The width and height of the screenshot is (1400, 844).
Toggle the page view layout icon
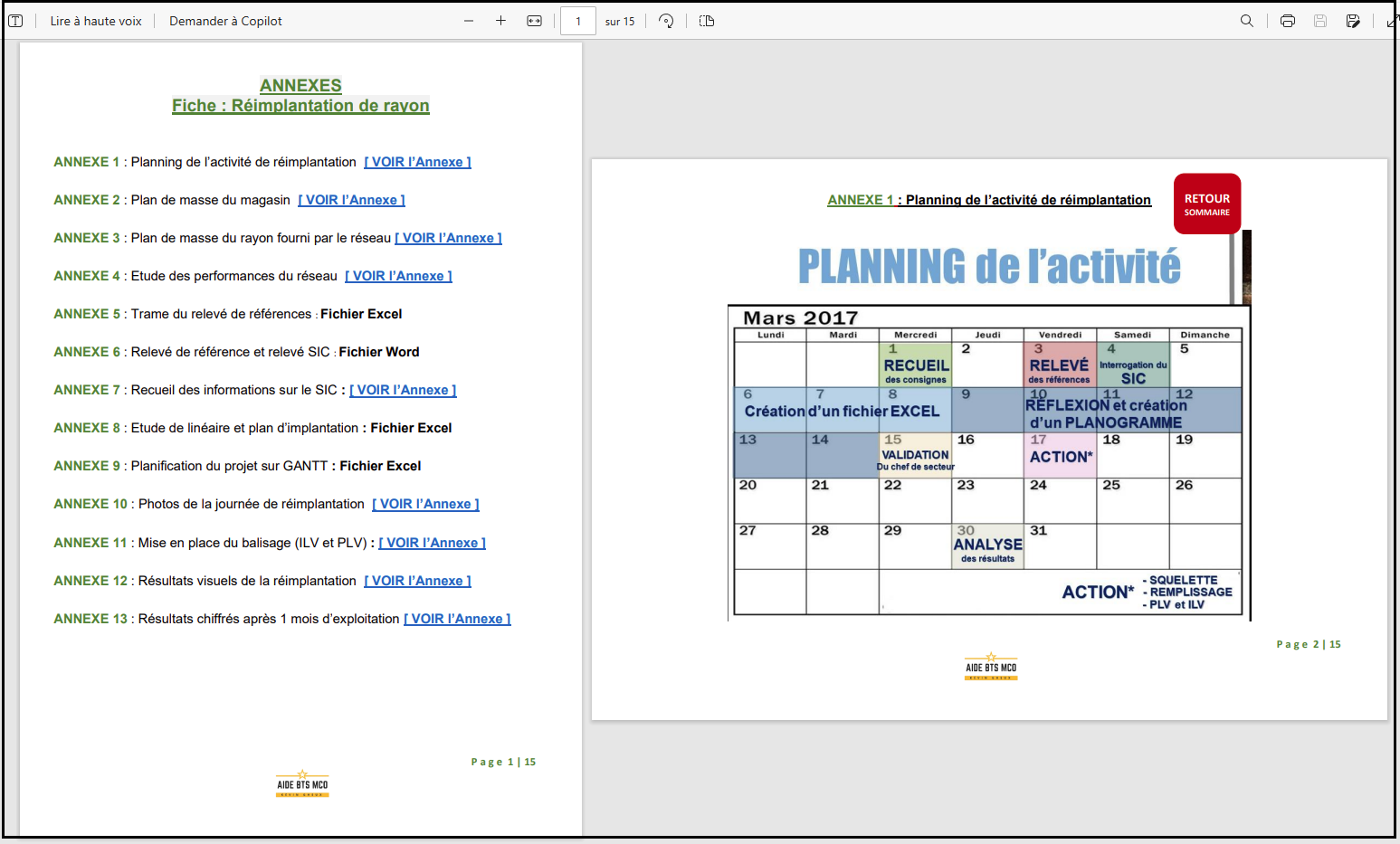[707, 21]
